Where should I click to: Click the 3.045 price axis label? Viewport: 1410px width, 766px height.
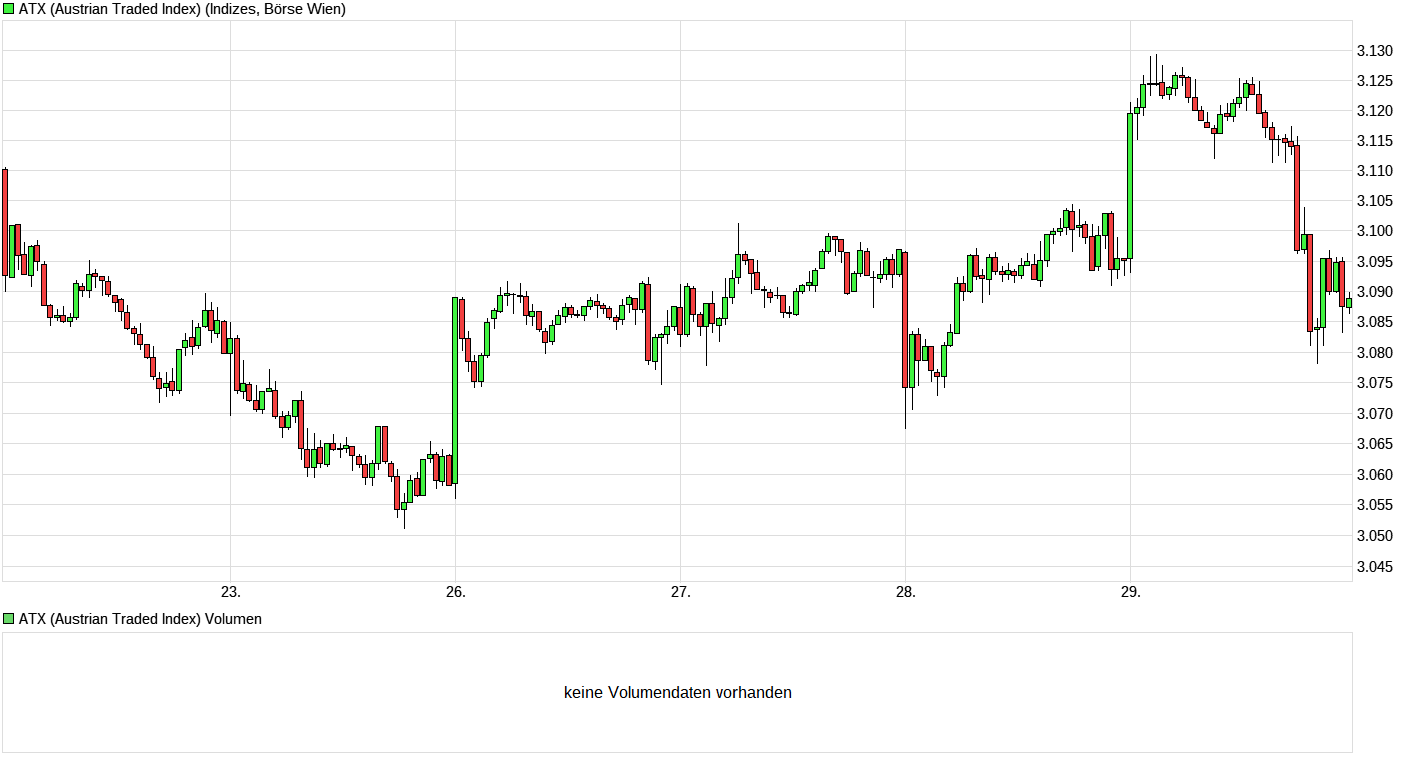1375,567
